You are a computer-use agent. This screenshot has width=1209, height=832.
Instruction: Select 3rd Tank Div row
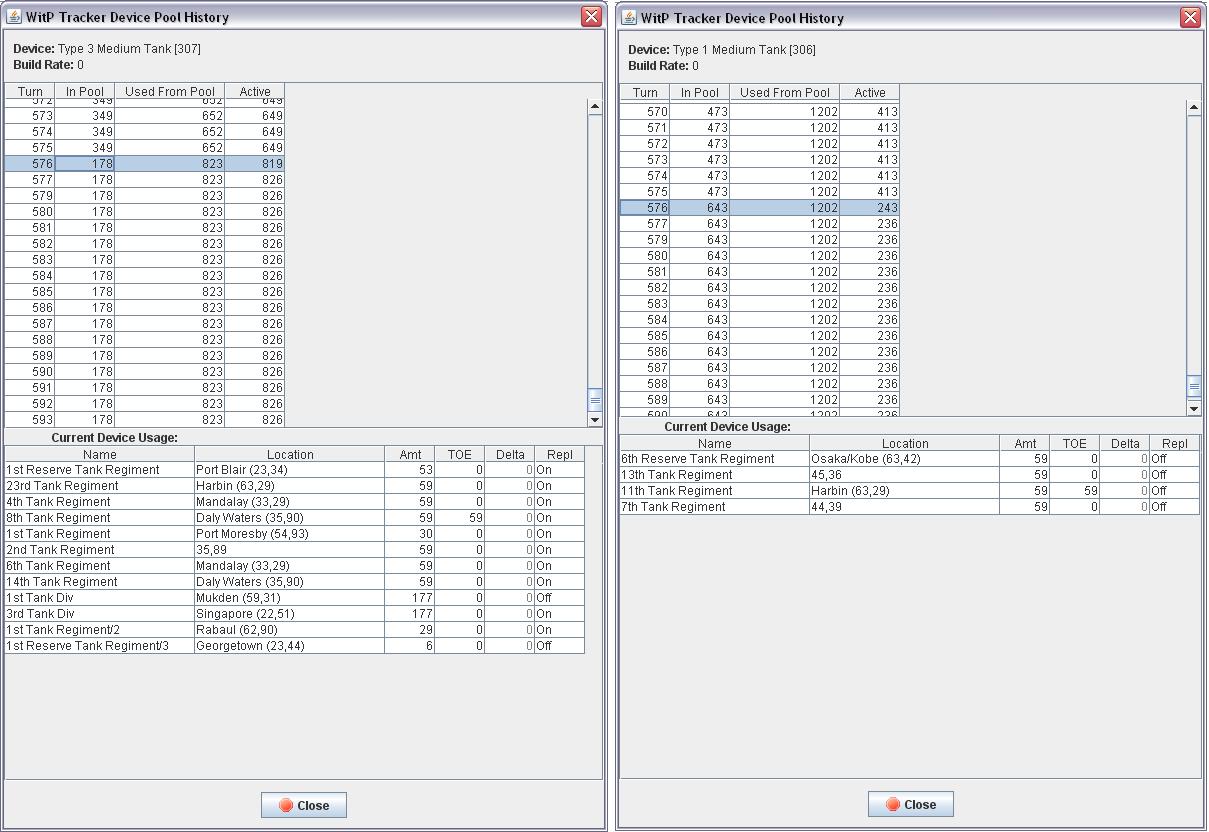coord(295,614)
